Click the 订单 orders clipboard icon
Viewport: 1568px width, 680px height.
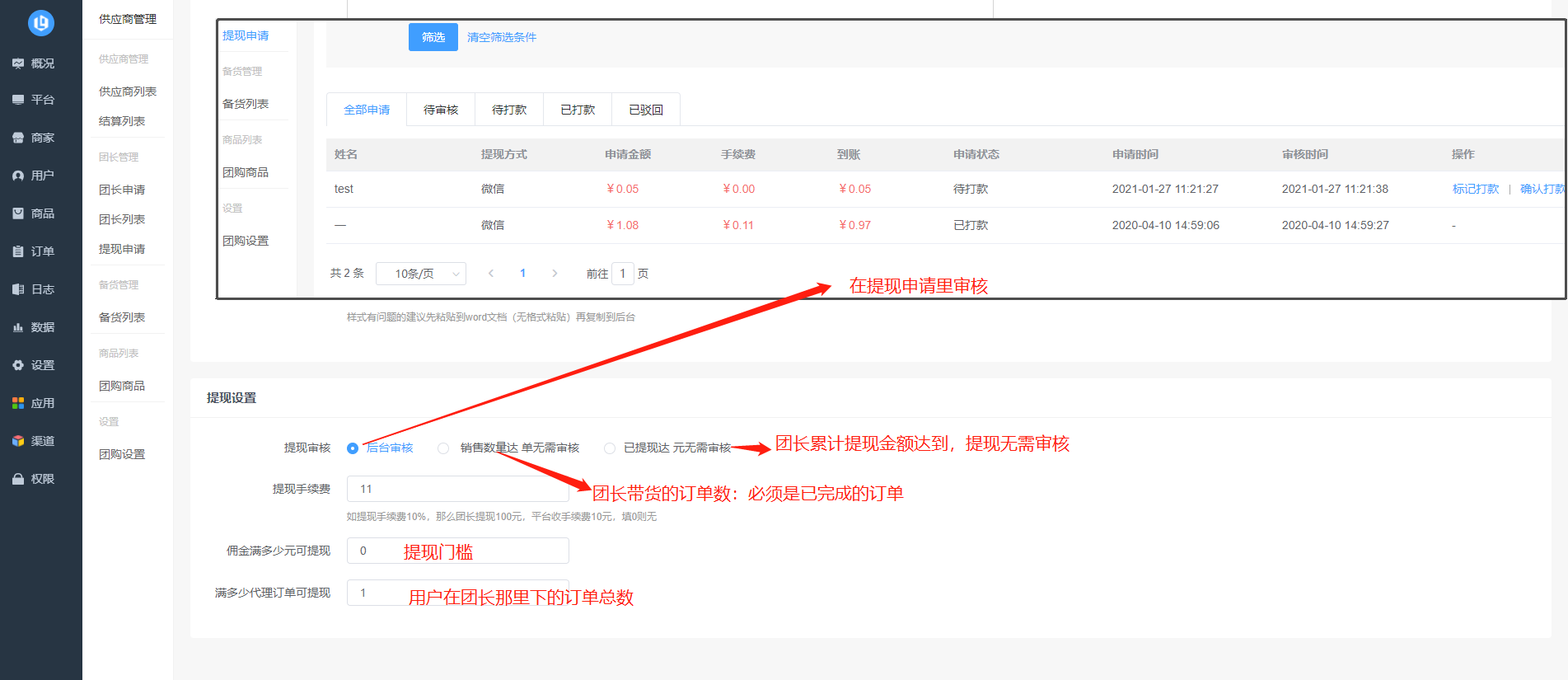(x=18, y=251)
